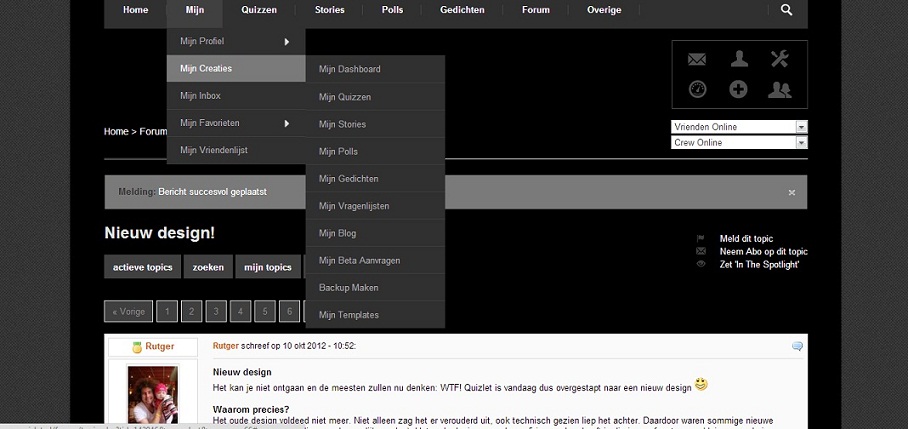Open messages via envelope icon
Screen dimensions: 908x429
tap(697, 59)
